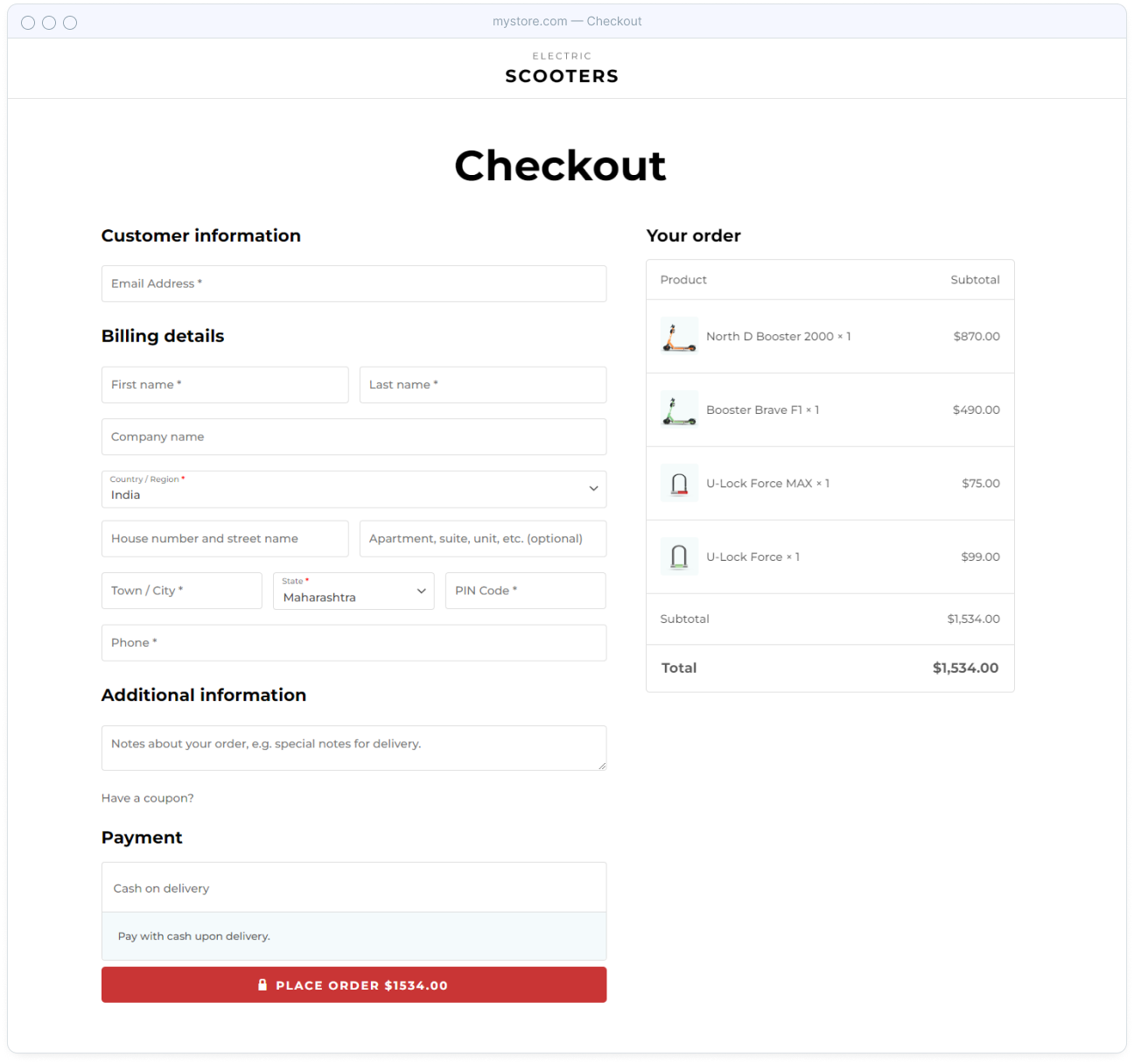The height and width of the screenshot is (1064, 1134).
Task: Click the $870.00 subtotal value
Action: pyautogui.click(x=976, y=336)
